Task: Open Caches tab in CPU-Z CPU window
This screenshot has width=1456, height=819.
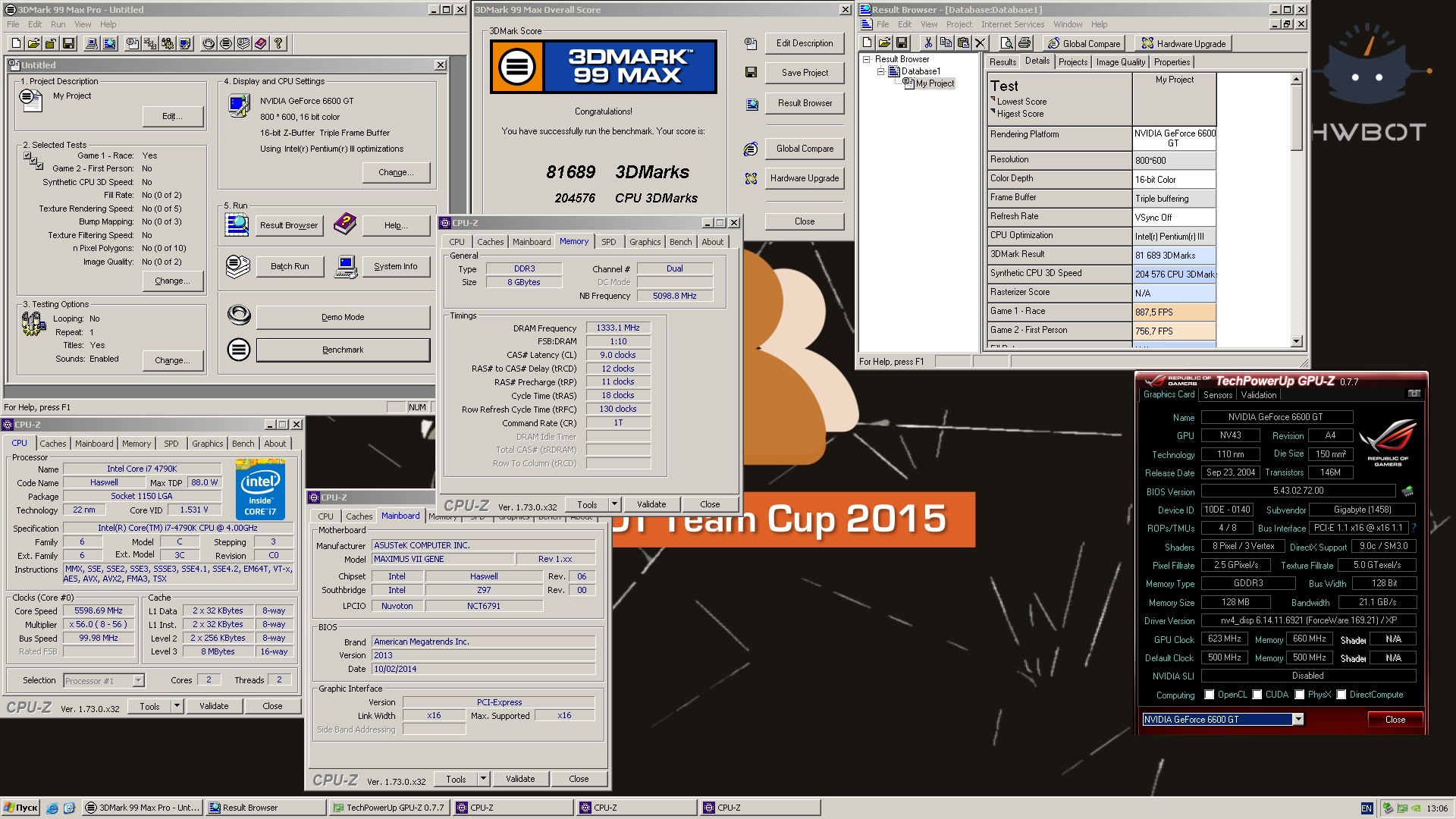Action: coord(53,444)
